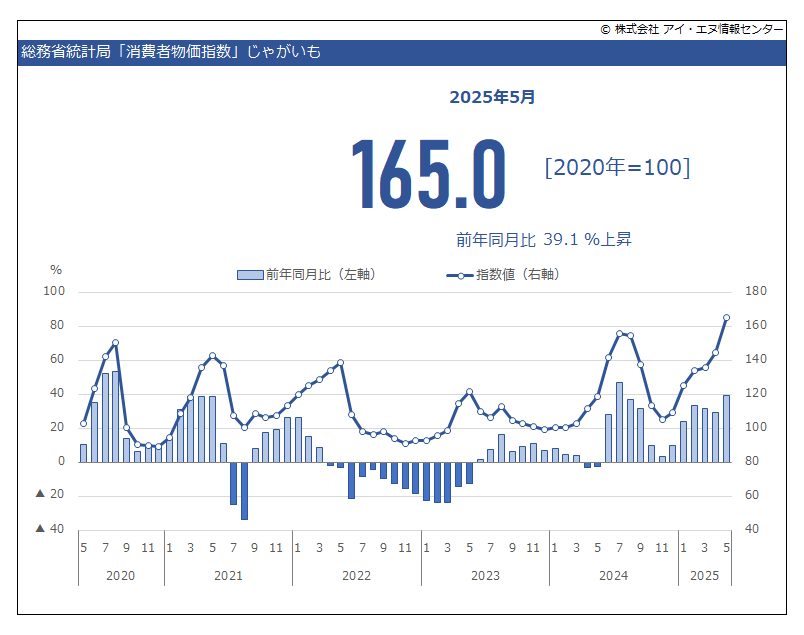Viewport: 804px width, 635px height.
Task: Click the last bar for May 2025
Action: click(727, 429)
